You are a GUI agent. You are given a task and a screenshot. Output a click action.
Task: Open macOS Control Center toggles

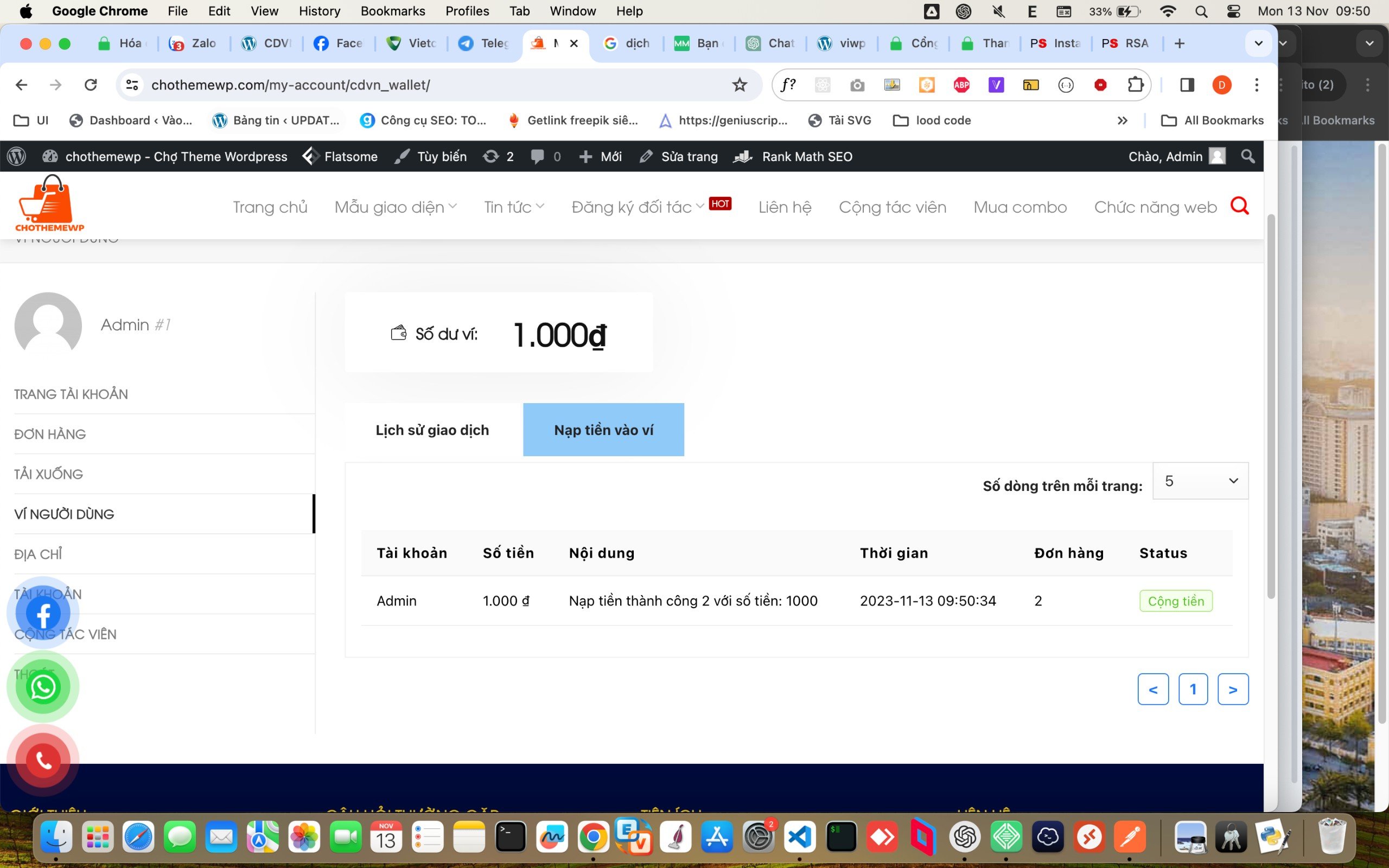tap(1233, 11)
